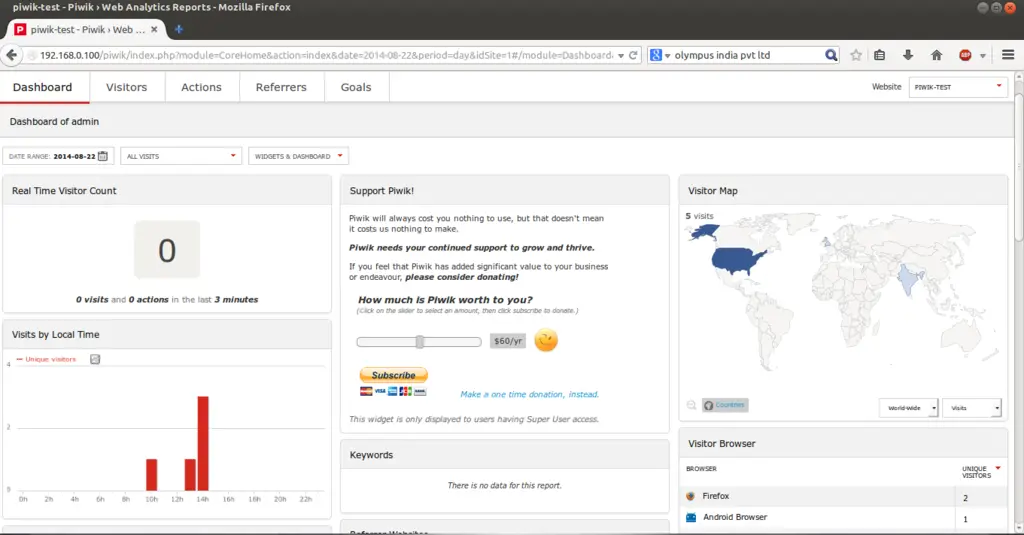1024x535 pixels.
Task: Open the Visitors tab
Action: point(127,87)
